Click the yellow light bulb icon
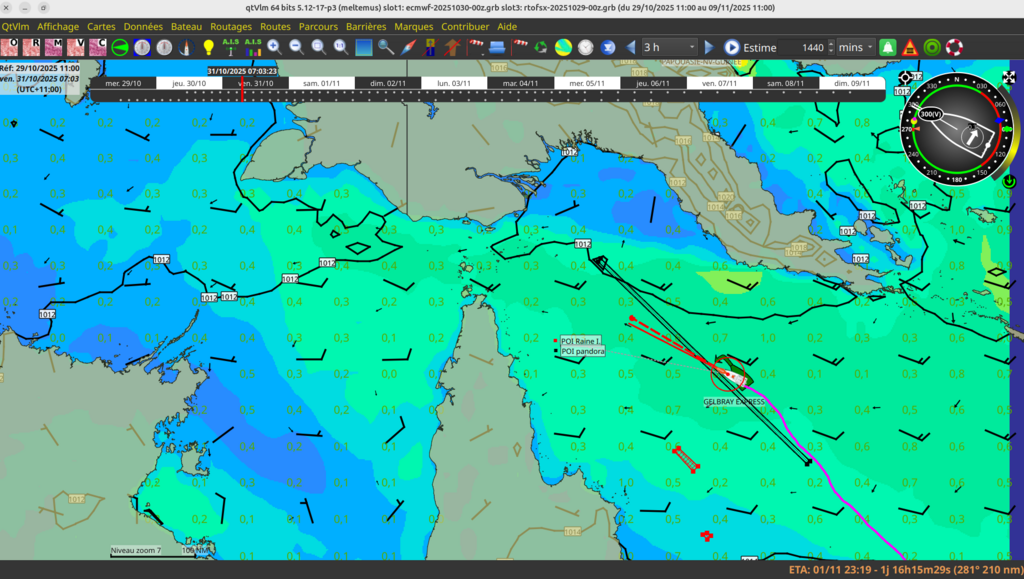1024x579 pixels. point(208,47)
